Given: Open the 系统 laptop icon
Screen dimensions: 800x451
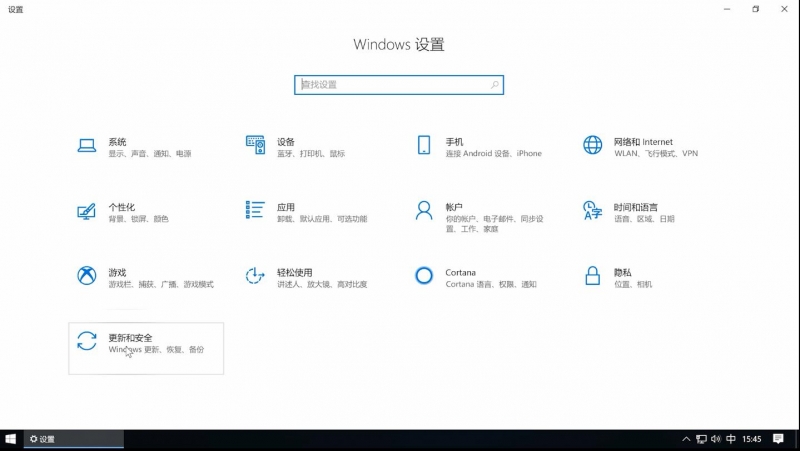Looking at the screenshot, I should coord(87,145).
